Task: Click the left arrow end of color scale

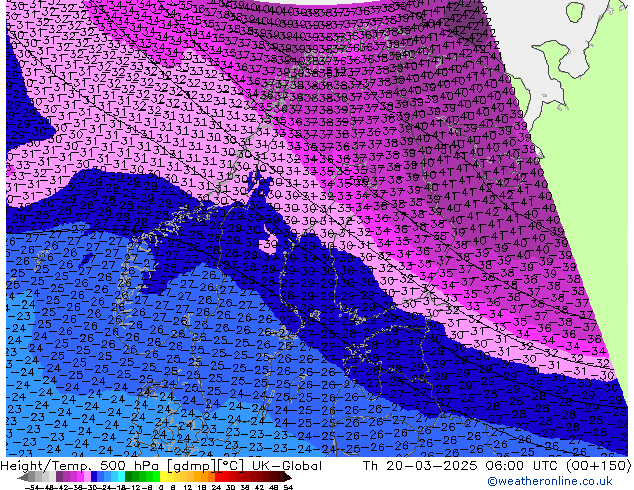Action: [x=23, y=477]
